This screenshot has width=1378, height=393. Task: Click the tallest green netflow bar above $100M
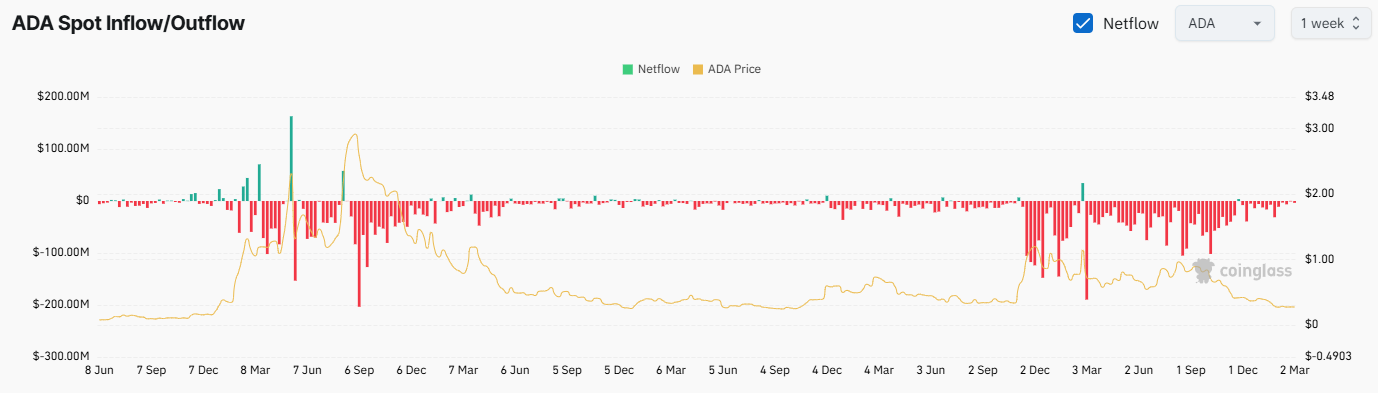[291, 158]
